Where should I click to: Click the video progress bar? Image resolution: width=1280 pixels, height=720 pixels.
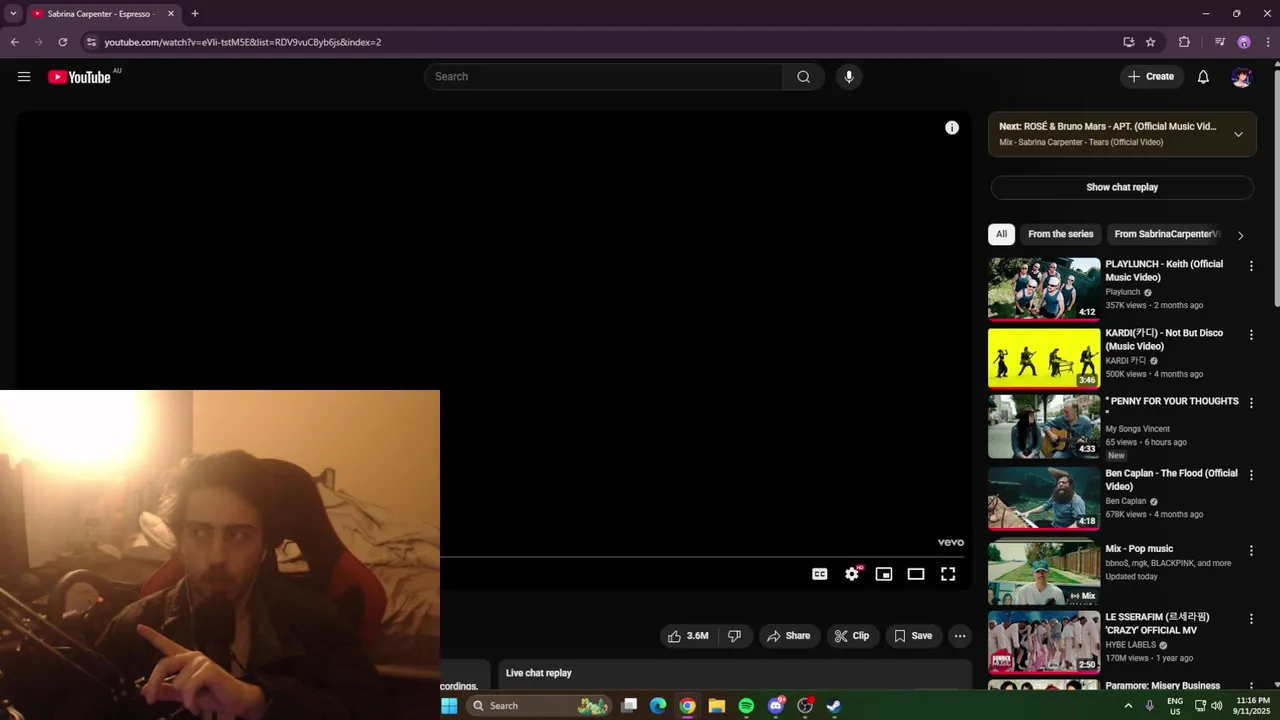(702, 556)
